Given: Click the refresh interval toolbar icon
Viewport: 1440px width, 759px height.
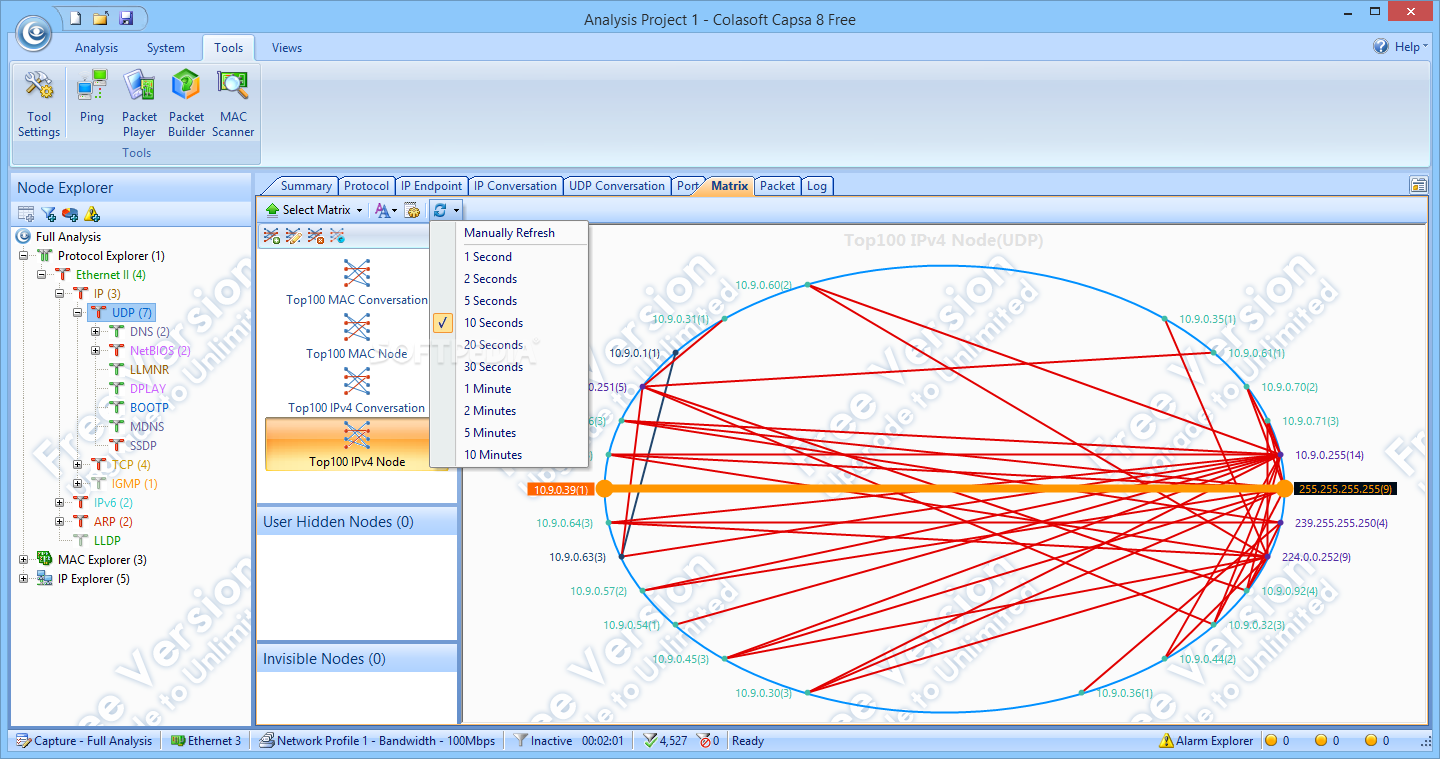Looking at the screenshot, I should (x=440, y=210).
